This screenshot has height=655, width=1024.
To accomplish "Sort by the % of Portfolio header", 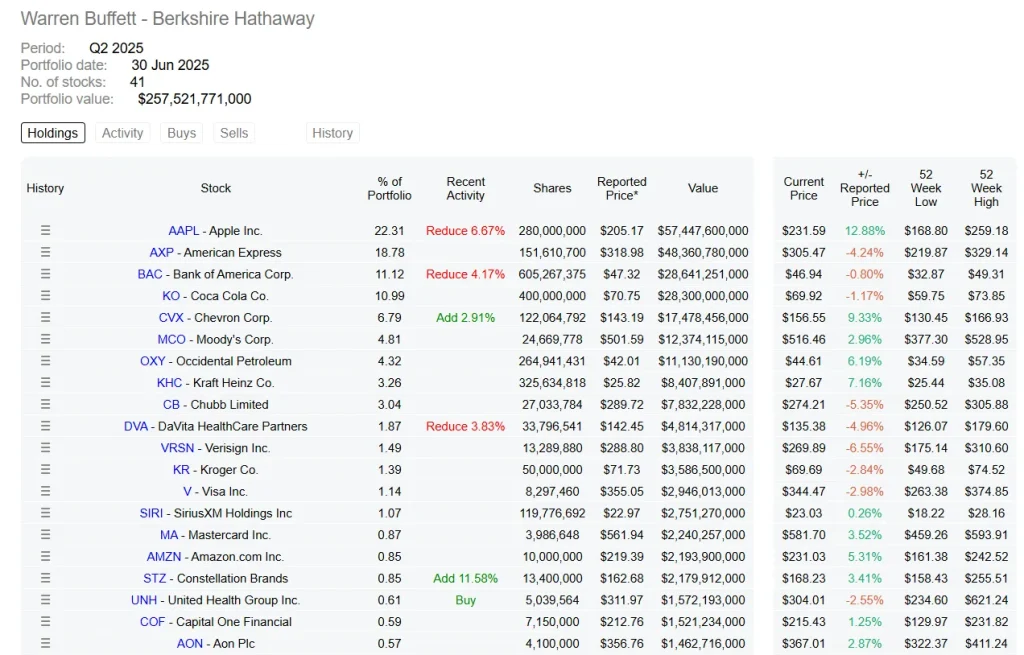I will tap(389, 188).
